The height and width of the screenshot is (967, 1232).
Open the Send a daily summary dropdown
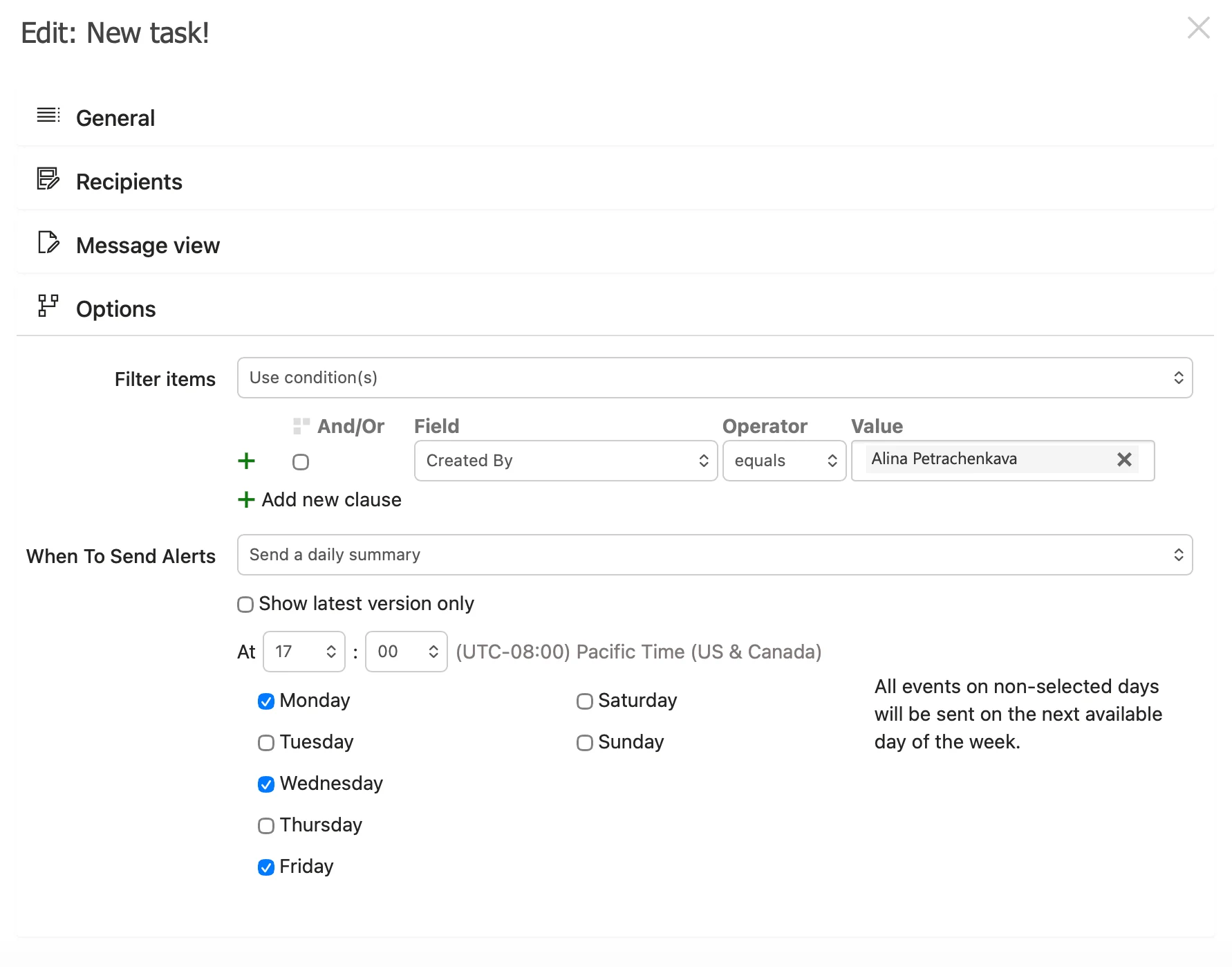(x=715, y=555)
